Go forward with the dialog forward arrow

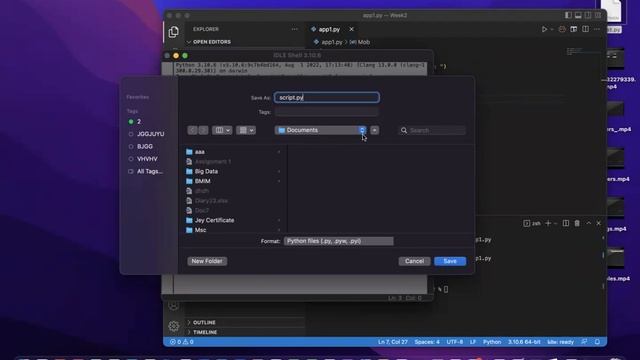(203, 130)
